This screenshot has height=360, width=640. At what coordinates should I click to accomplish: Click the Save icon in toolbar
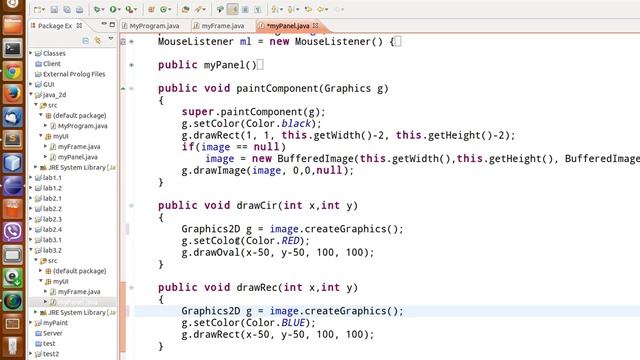click(54, 9)
